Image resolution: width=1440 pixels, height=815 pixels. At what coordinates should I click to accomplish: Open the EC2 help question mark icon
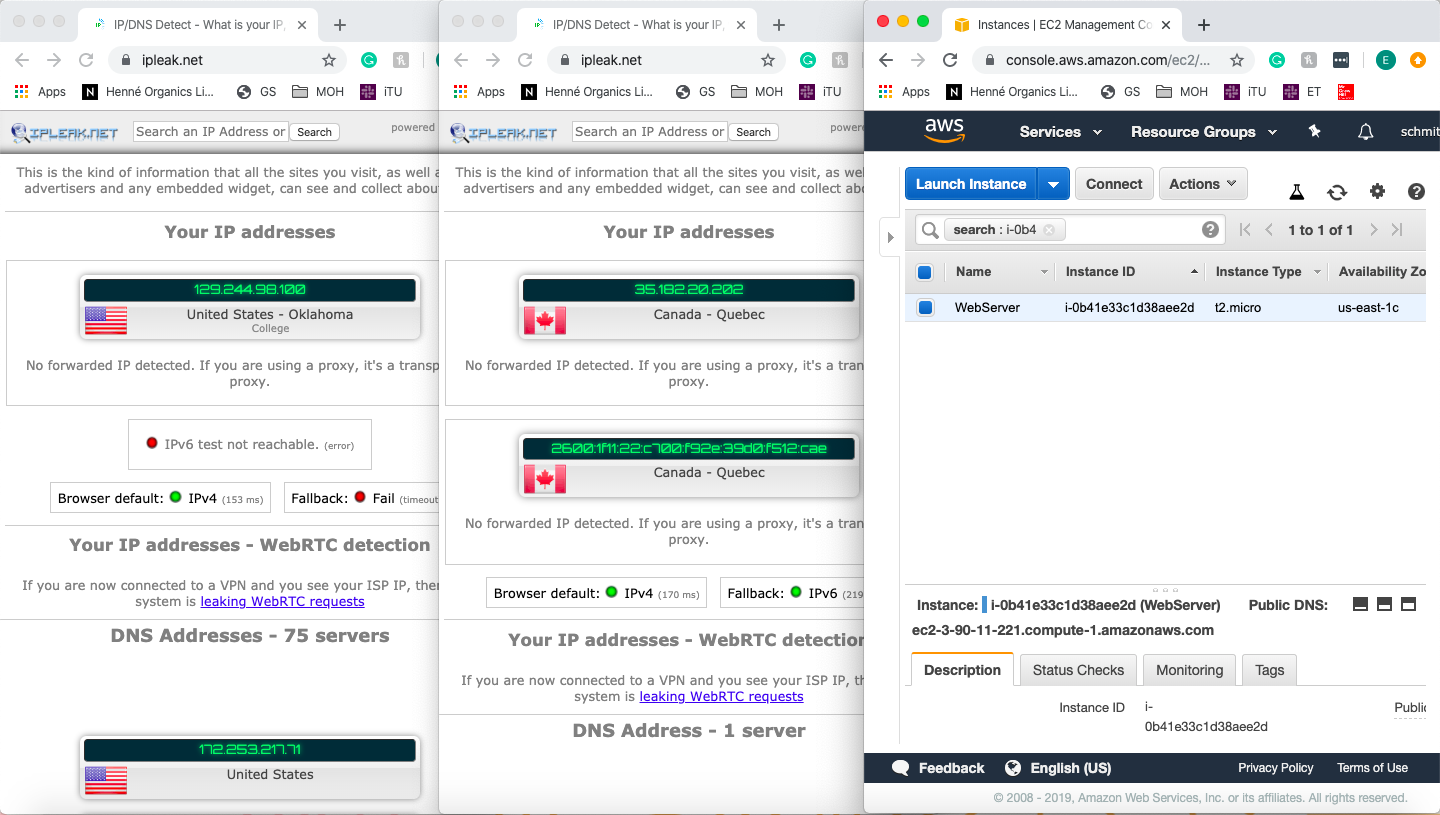point(1416,192)
